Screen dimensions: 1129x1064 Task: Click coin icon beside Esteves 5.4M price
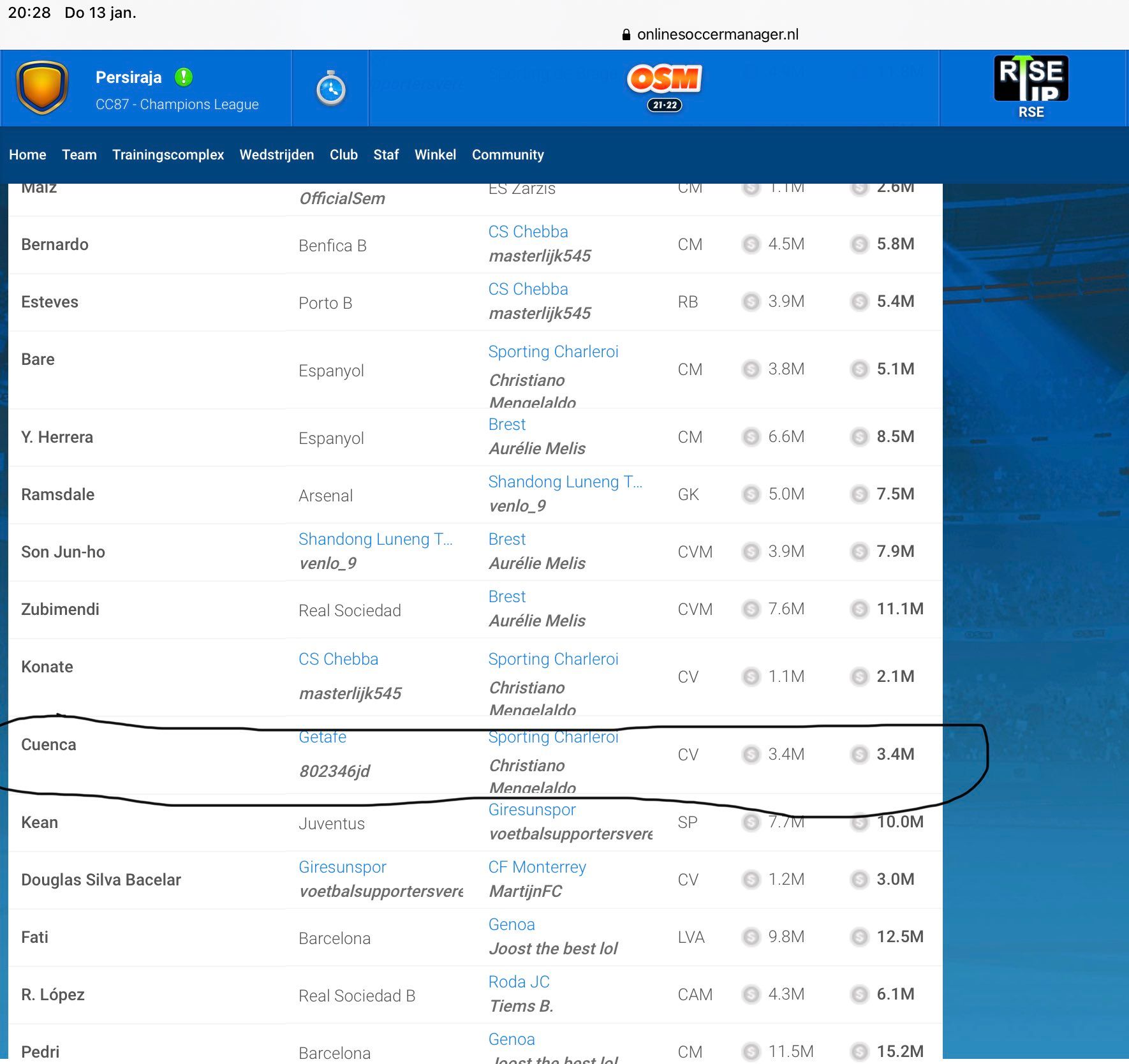click(860, 302)
